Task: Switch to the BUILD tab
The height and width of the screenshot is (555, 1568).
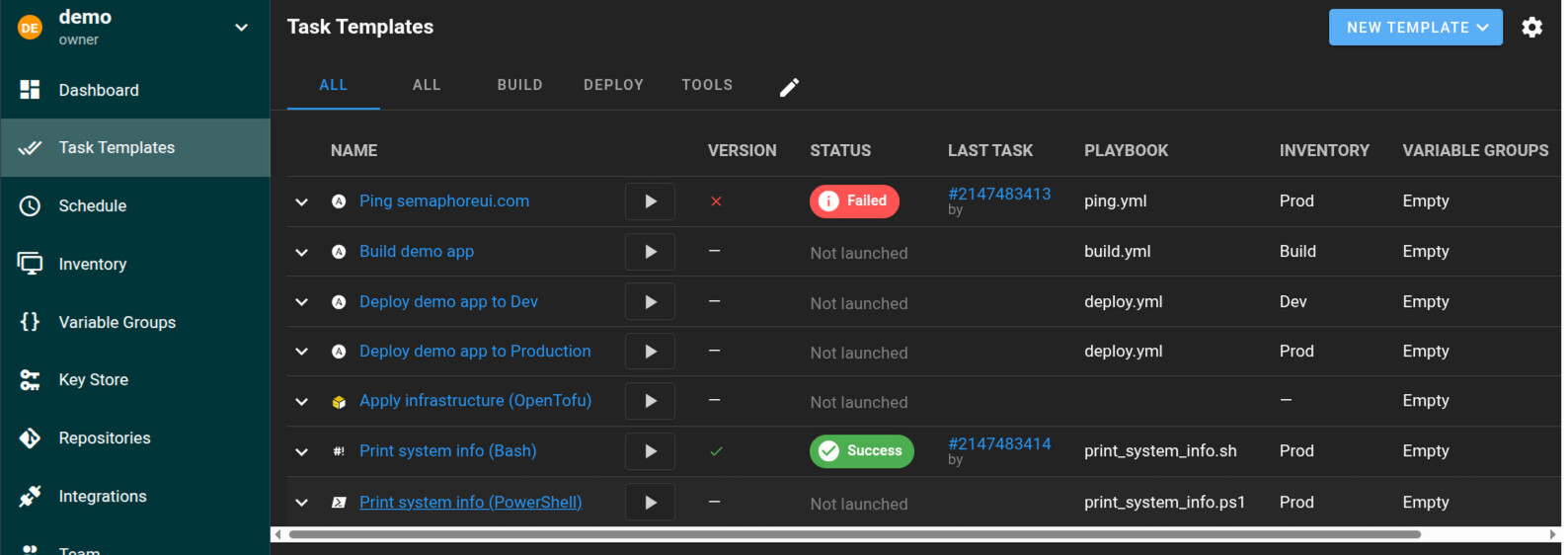Action: (x=519, y=85)
